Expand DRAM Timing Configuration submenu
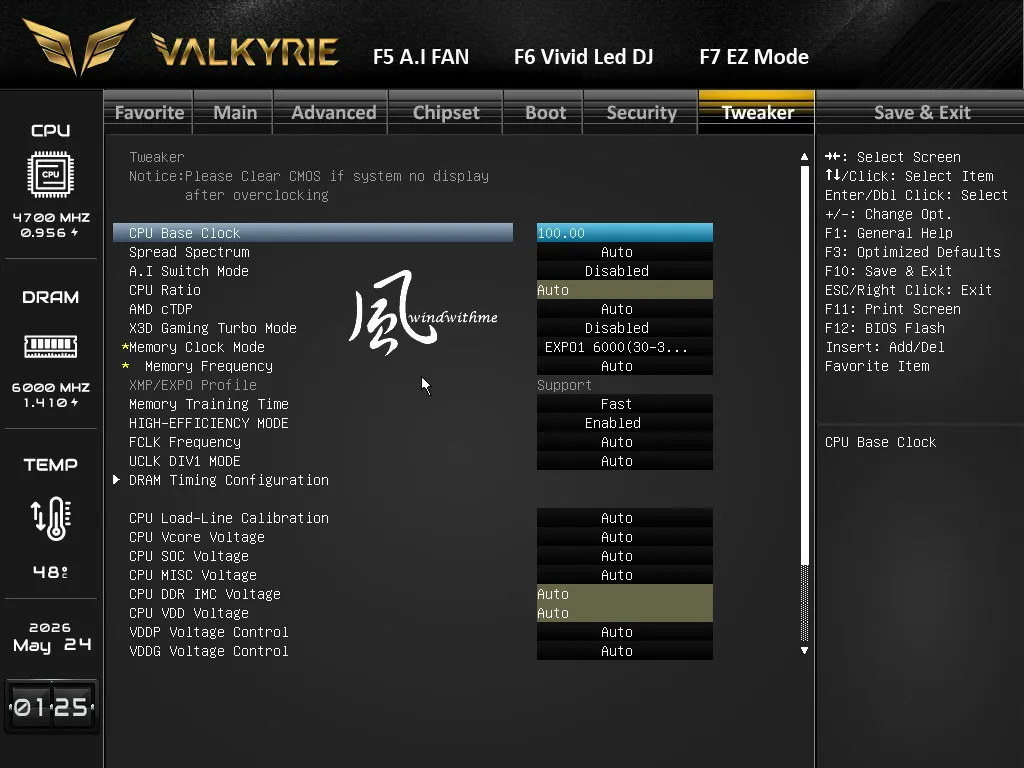This screenshot has width=1024, height=768. (229, 480)
